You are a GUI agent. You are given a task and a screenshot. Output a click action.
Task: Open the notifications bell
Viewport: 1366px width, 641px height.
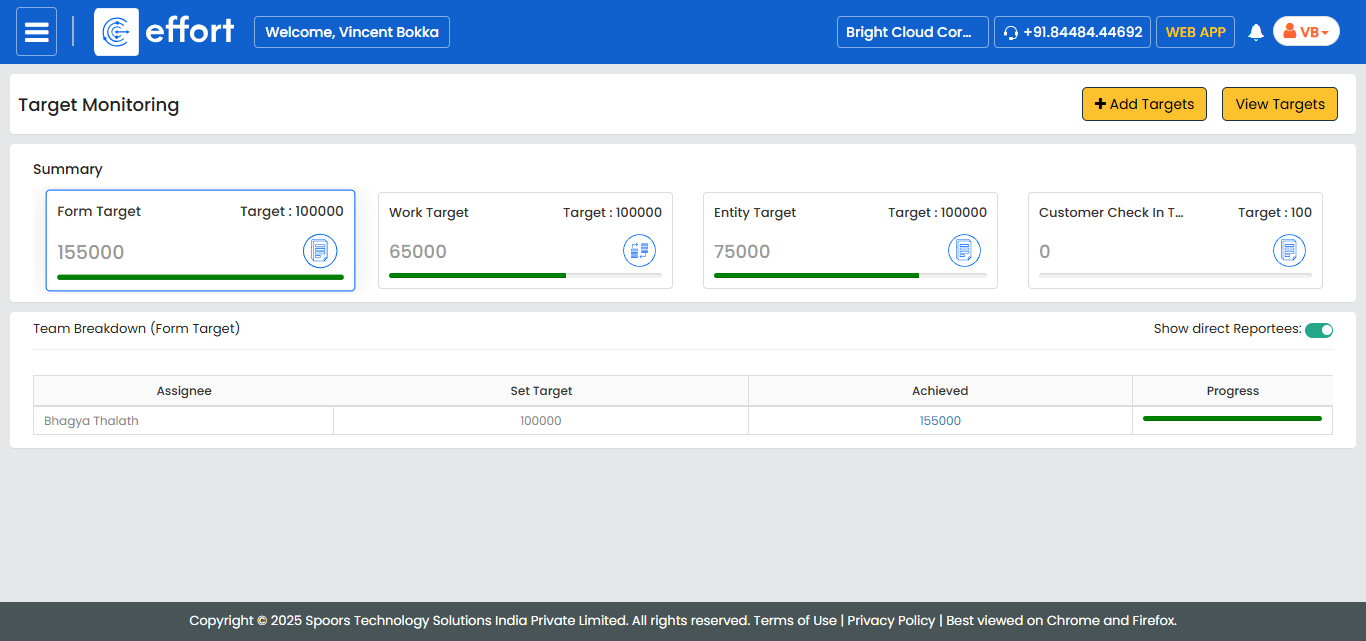click(x=1256, y=32)
